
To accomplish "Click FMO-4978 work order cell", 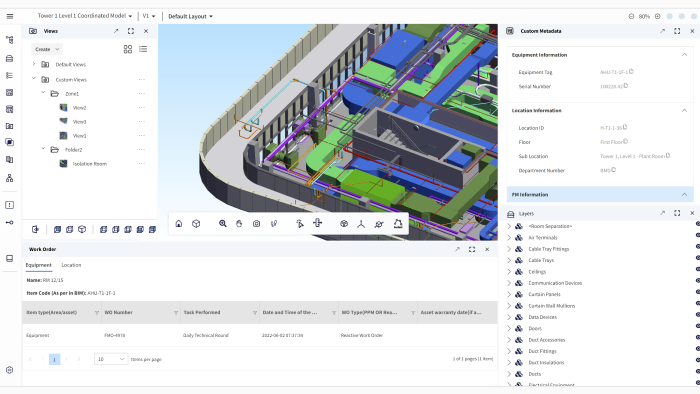I will (115, 335).
